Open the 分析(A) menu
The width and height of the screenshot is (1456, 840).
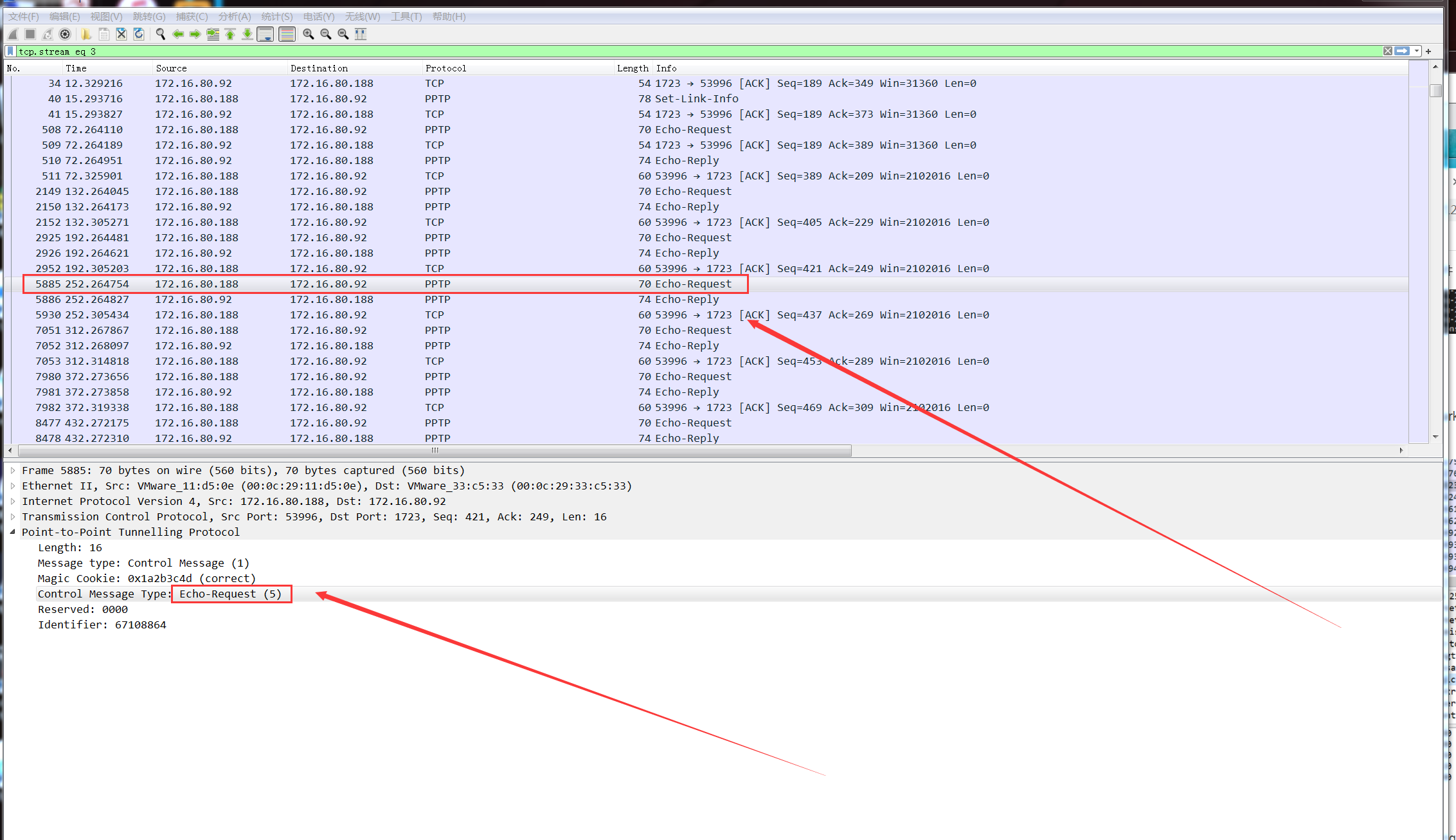pos(235,17)
